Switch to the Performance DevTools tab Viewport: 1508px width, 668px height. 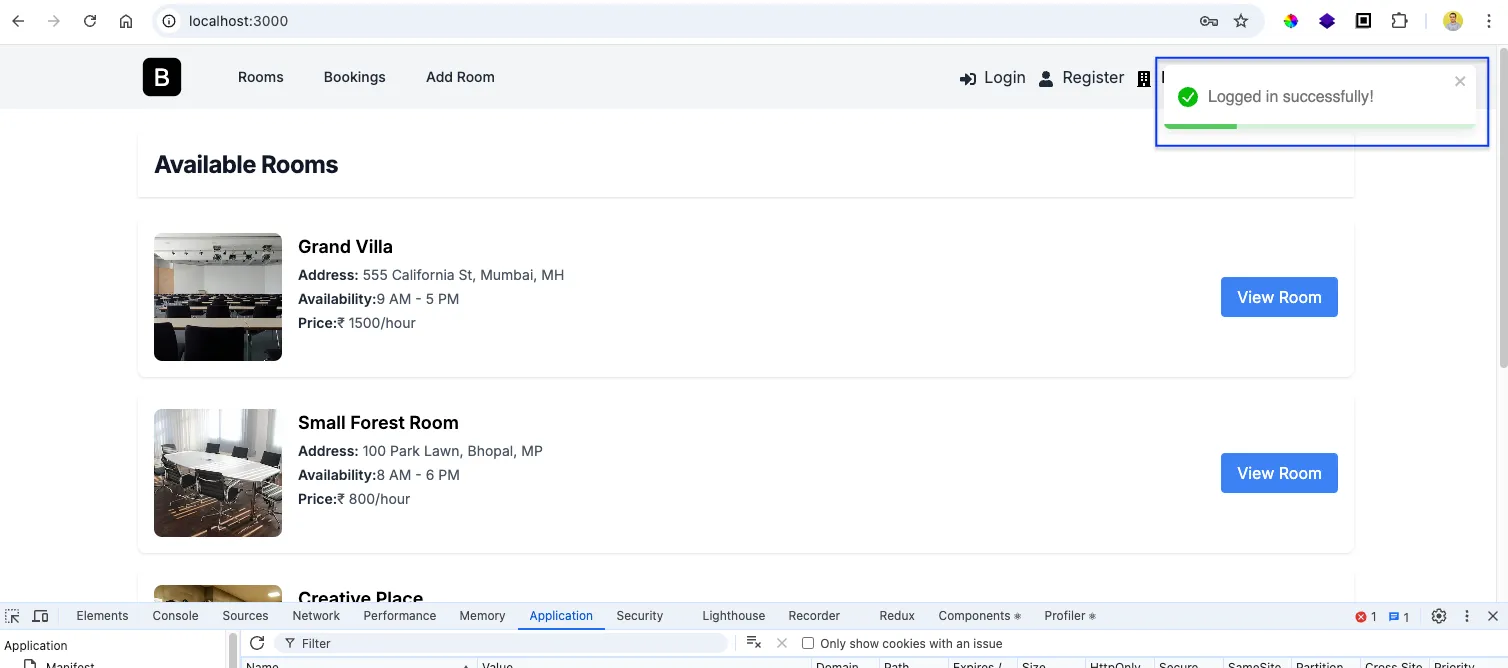point(400,616)
